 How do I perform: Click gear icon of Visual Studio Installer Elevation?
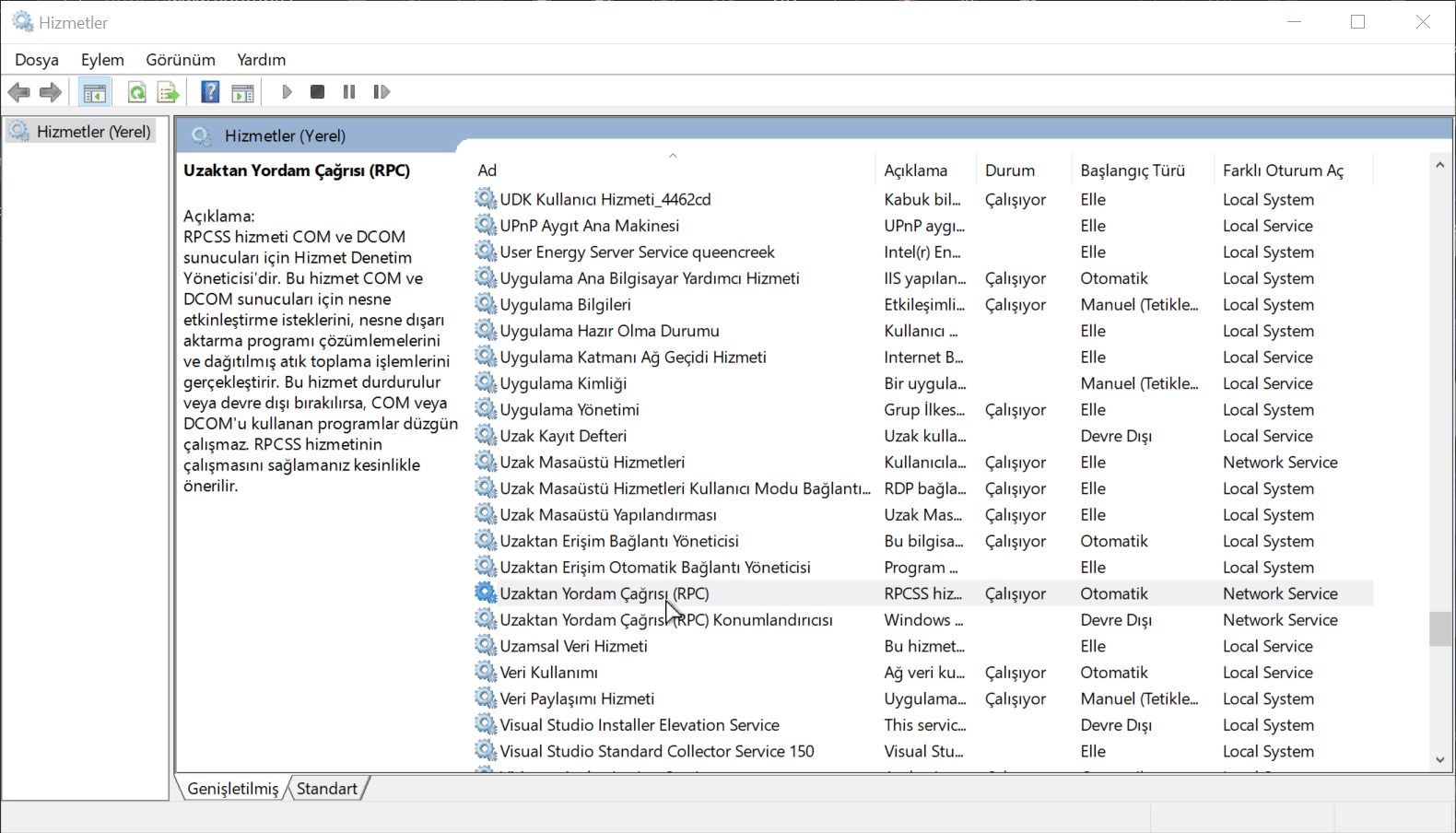[x=486, y=724]
